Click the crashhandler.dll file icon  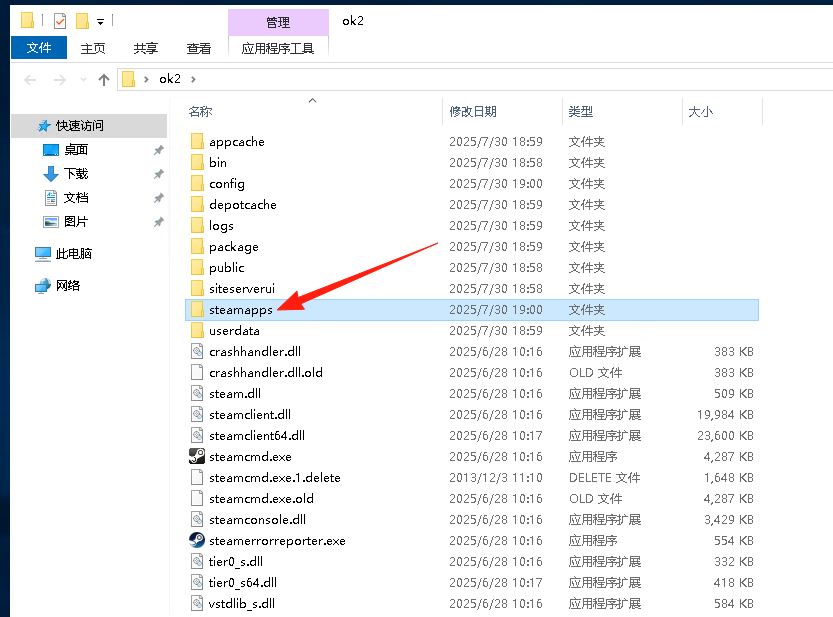pos(197,351)
